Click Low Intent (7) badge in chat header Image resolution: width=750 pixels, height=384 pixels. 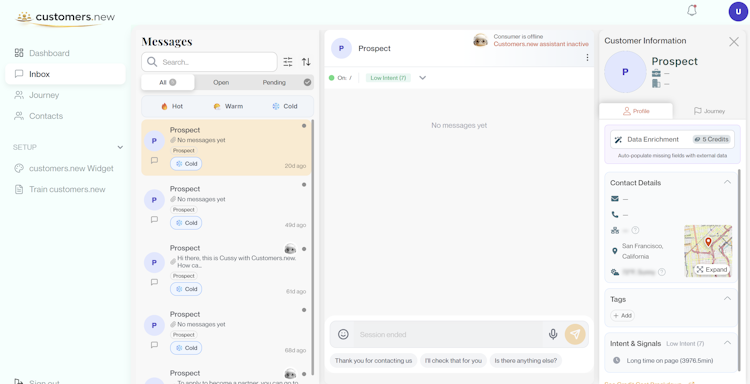388,77
